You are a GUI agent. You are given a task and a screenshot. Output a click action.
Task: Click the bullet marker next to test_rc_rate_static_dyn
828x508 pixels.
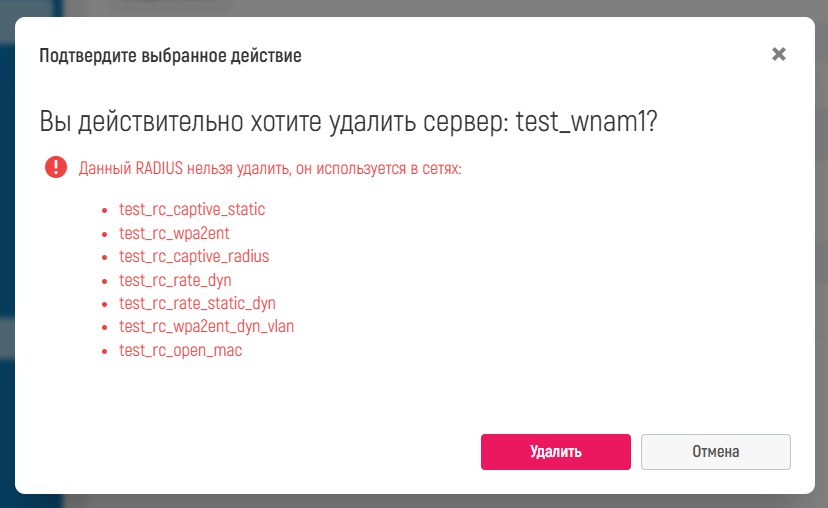(104, 304)
